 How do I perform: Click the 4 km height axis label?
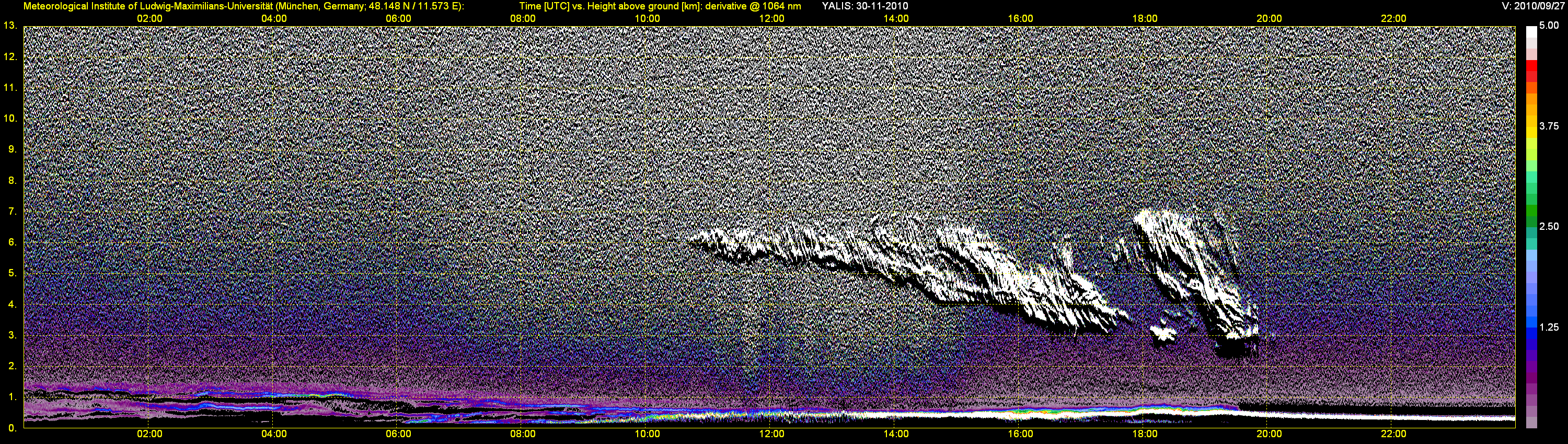tap(12, 304)
